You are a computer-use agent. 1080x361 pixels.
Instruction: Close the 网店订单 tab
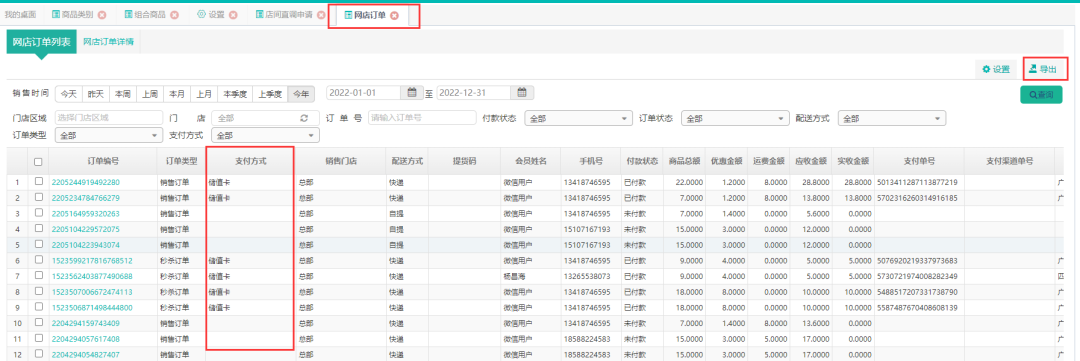[x=395, y=15]
